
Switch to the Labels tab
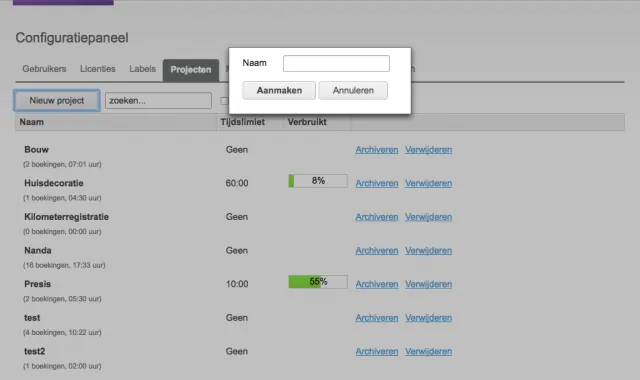[142, 69]
